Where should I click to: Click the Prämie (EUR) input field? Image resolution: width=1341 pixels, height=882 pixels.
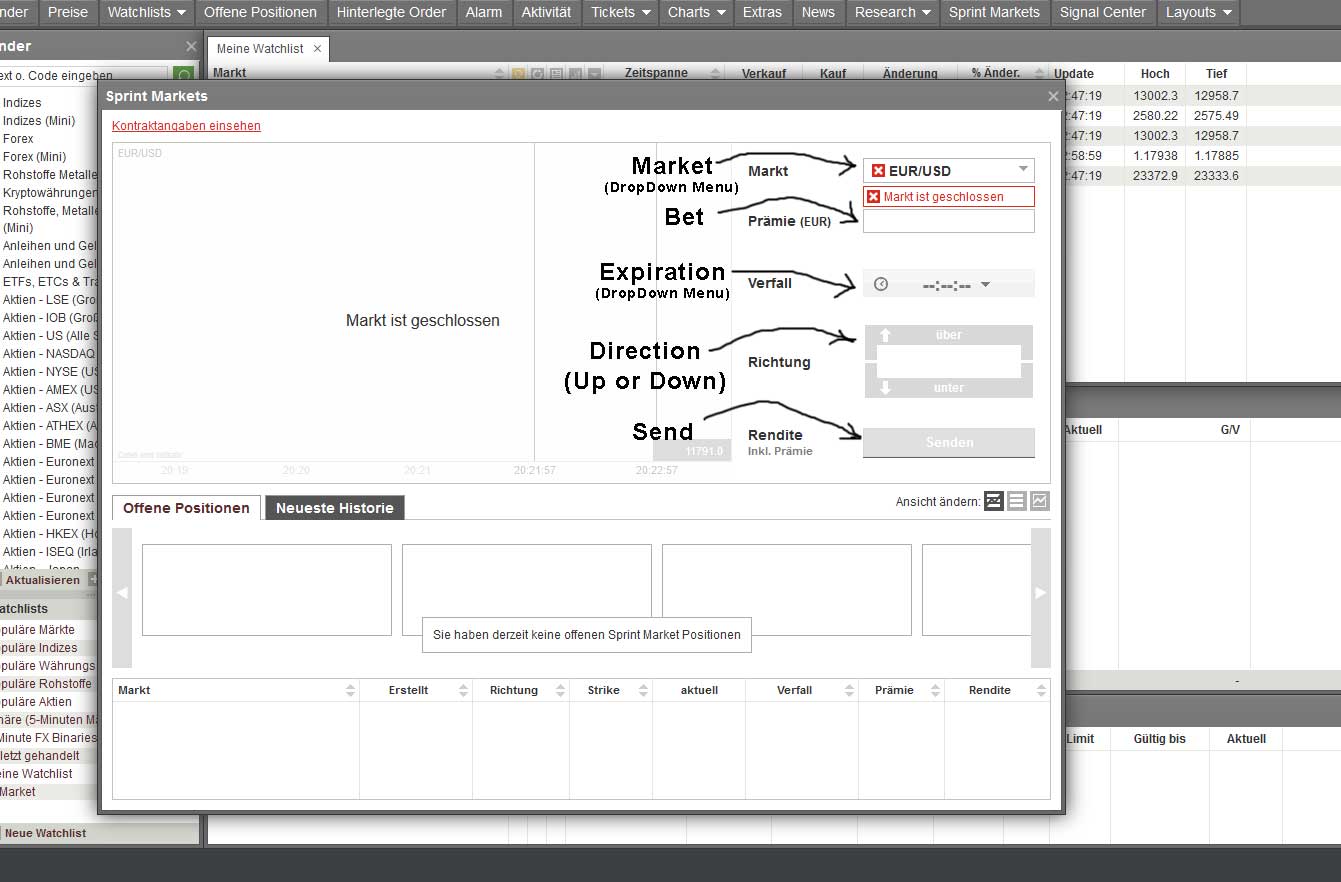(x=948, y=221)
